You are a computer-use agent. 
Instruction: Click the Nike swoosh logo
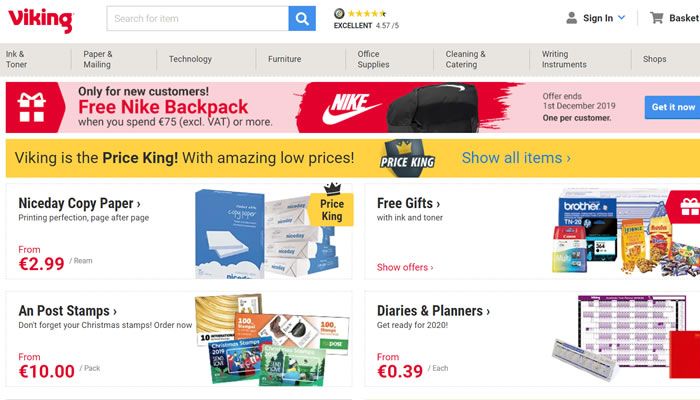[352, 108]
